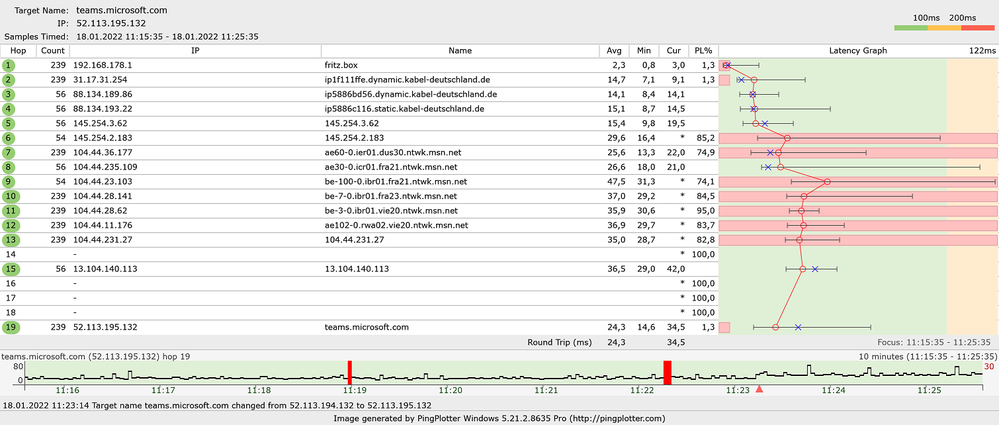Click the wide red bar before 11:22:30
Screen dimensions: 999x425
667,372
